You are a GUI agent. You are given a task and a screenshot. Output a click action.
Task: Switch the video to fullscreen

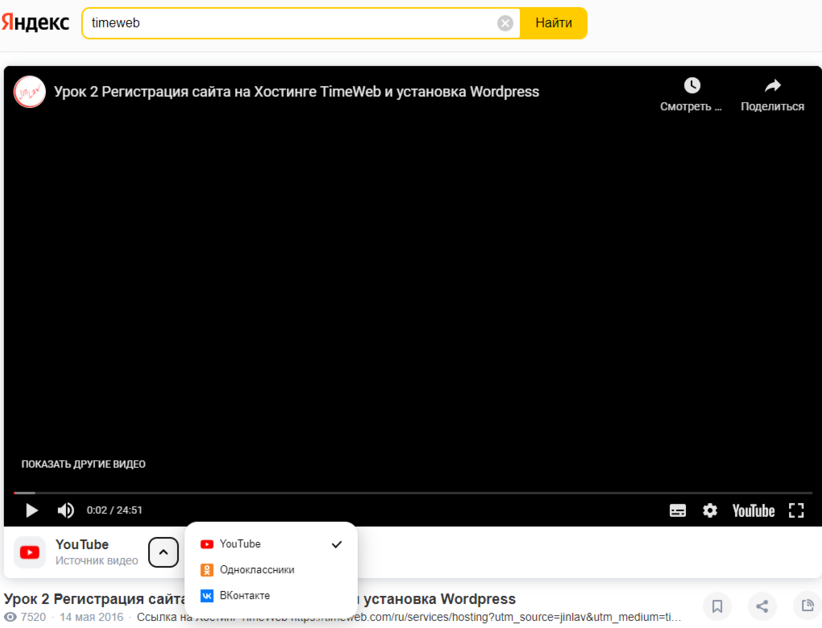click(x=796, y=511)
